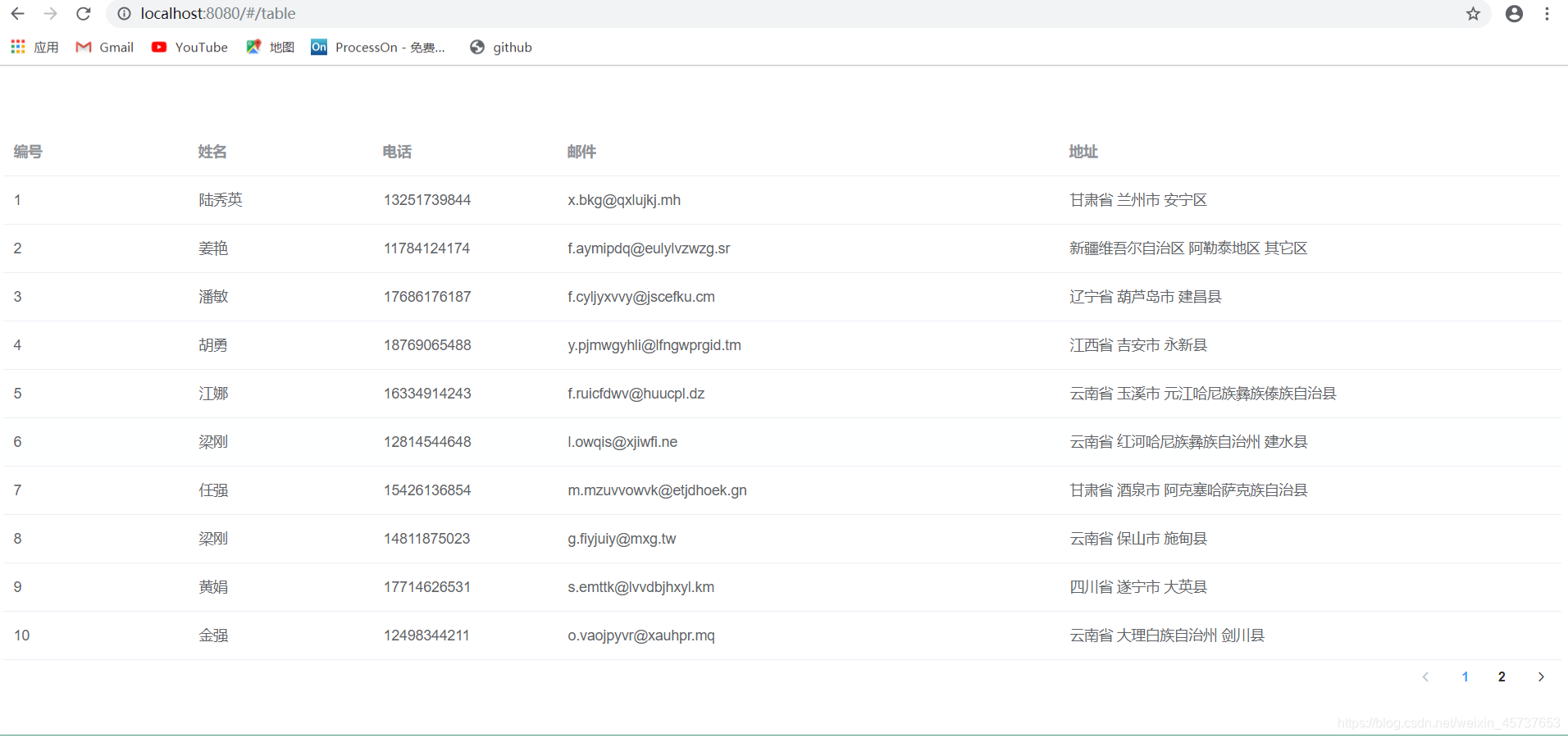Reload the page with the refresh icon
This screenshot has width=1568, height=738.
click(x=84, y=14)
